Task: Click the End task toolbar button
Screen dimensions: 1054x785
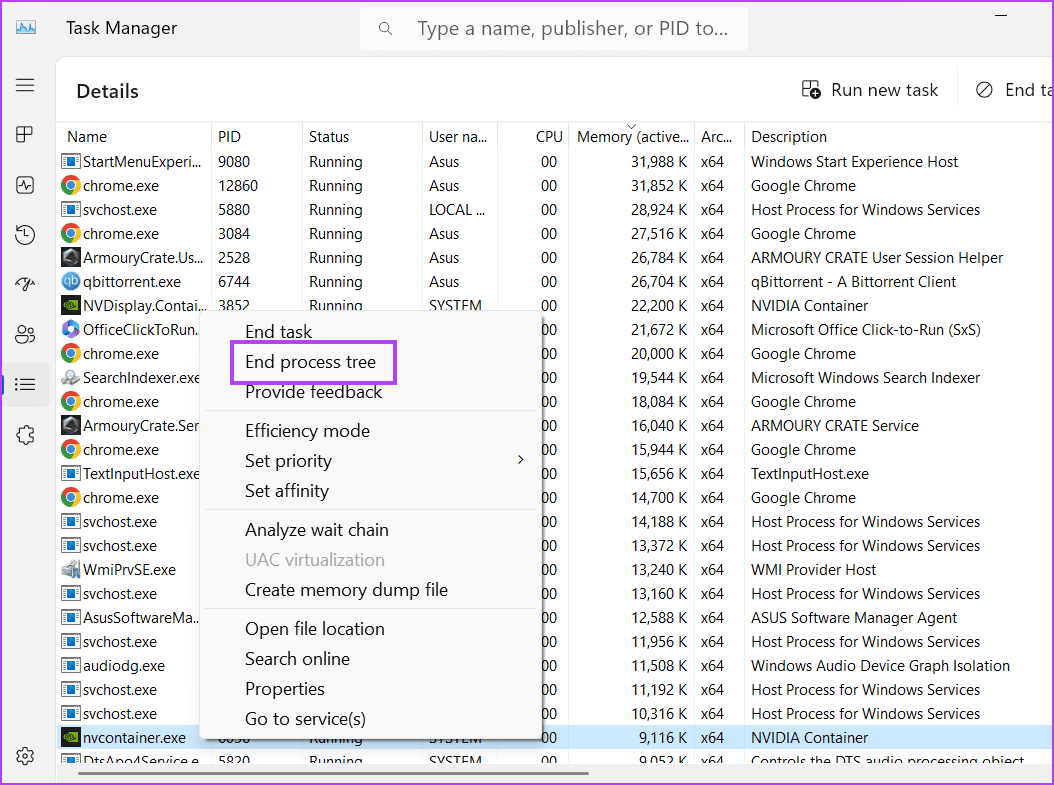Action: tap(1014, 90)
